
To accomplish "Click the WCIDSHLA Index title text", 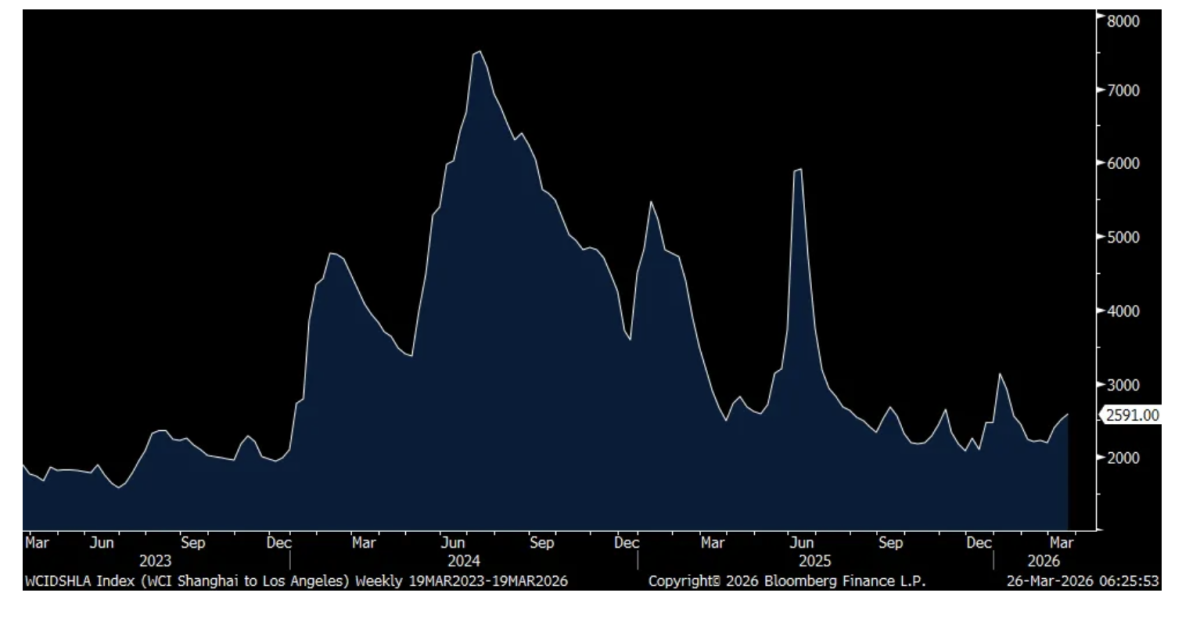I will pos(186,581).
